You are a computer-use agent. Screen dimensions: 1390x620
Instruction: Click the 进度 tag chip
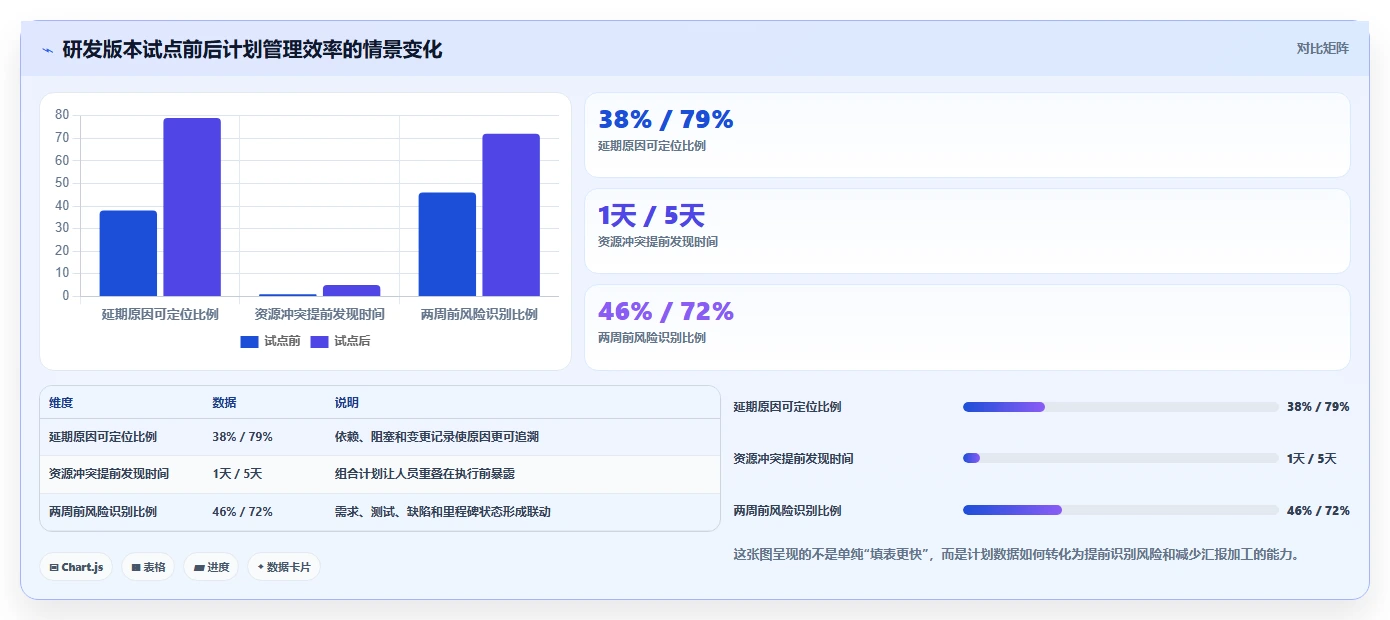[x=211, y=567]
